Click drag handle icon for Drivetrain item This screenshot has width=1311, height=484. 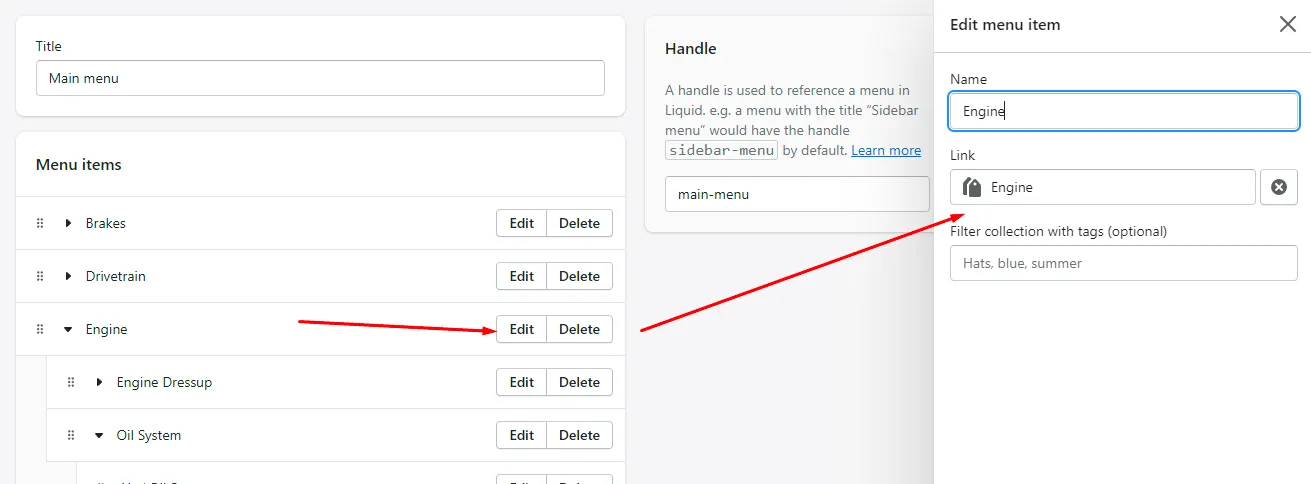tap(40, 276)
